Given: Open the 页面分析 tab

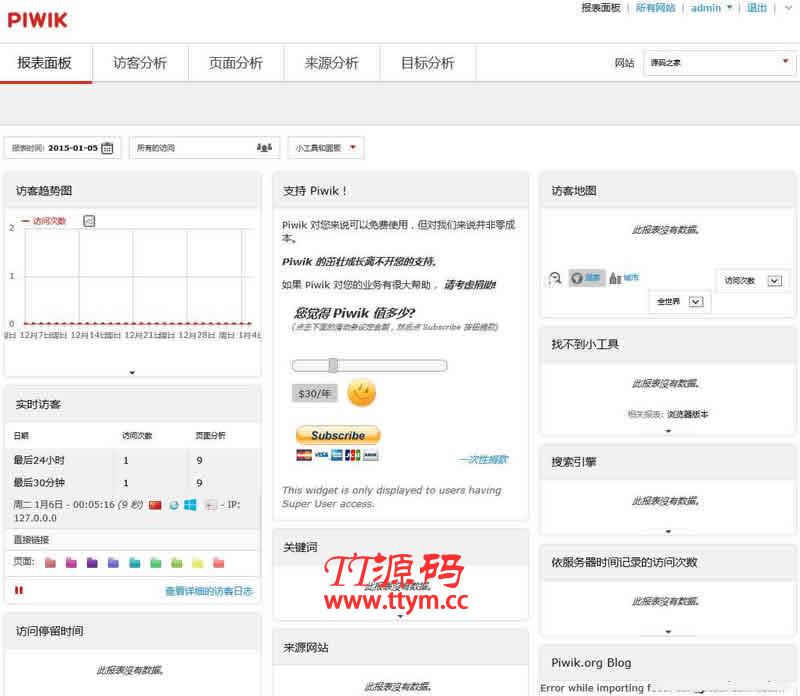Looking at the screenshot, I should [x=236, y=63].
